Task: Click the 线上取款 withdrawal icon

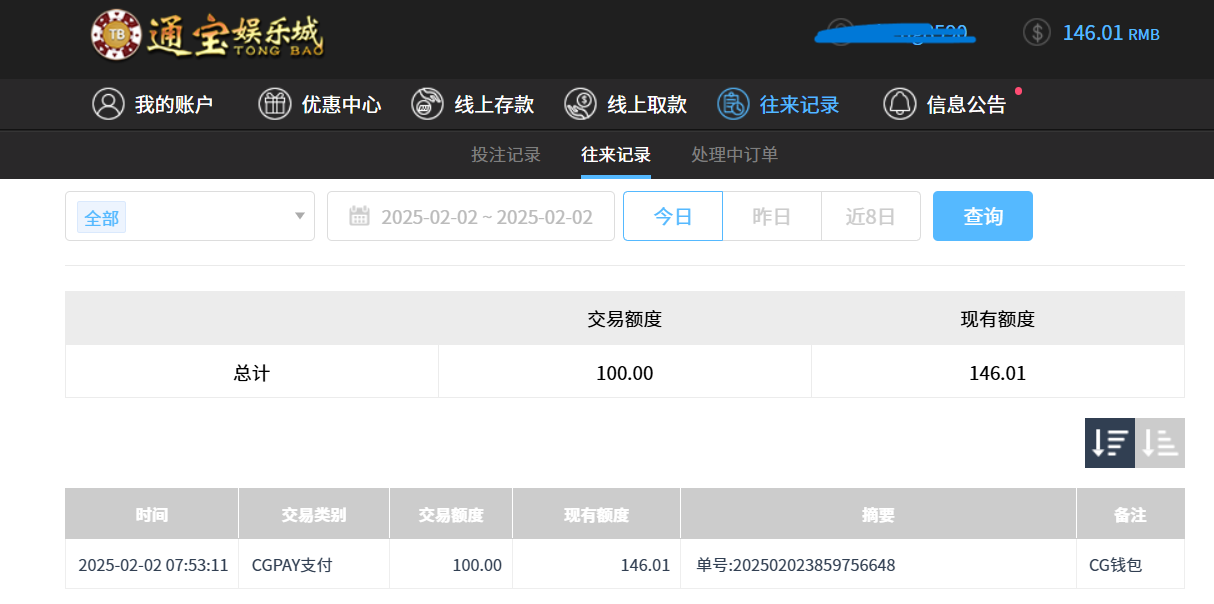Action: [x=580, y=104]
